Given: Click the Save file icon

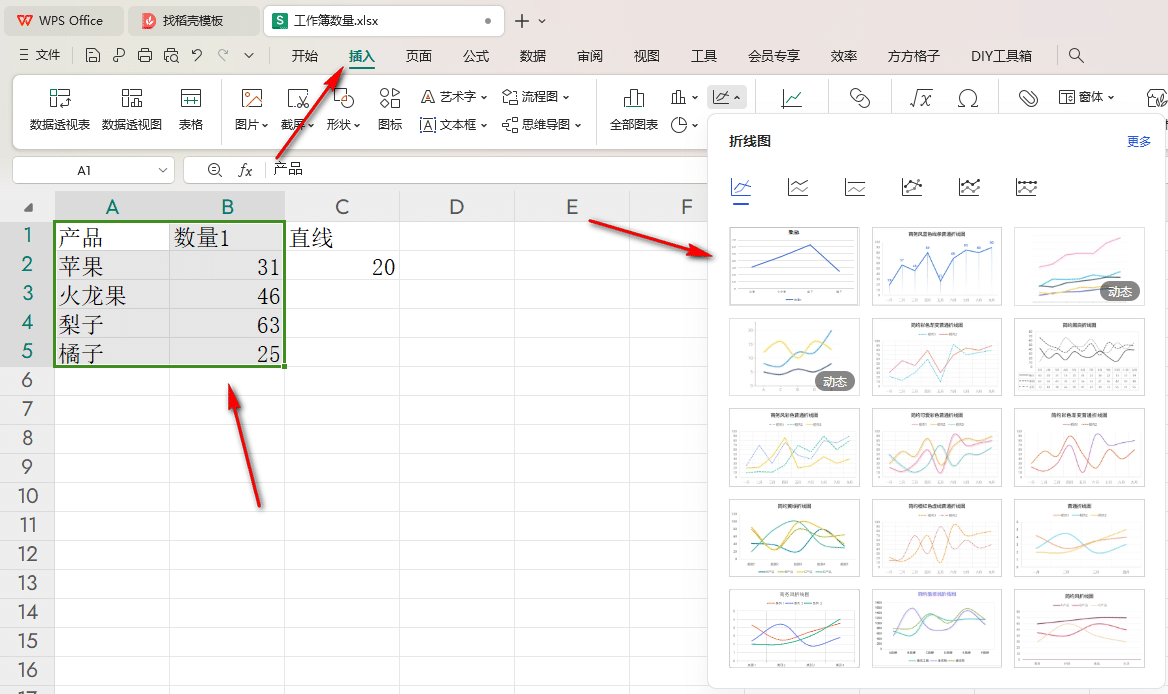Looking at the screenshot, I should (92, 55).
